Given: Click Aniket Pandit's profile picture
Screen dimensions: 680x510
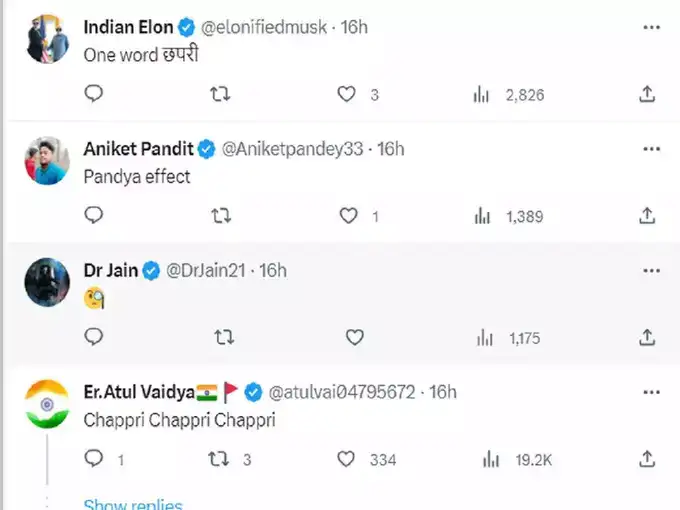Looking at the screenshot, I should [x=45, y=160].
